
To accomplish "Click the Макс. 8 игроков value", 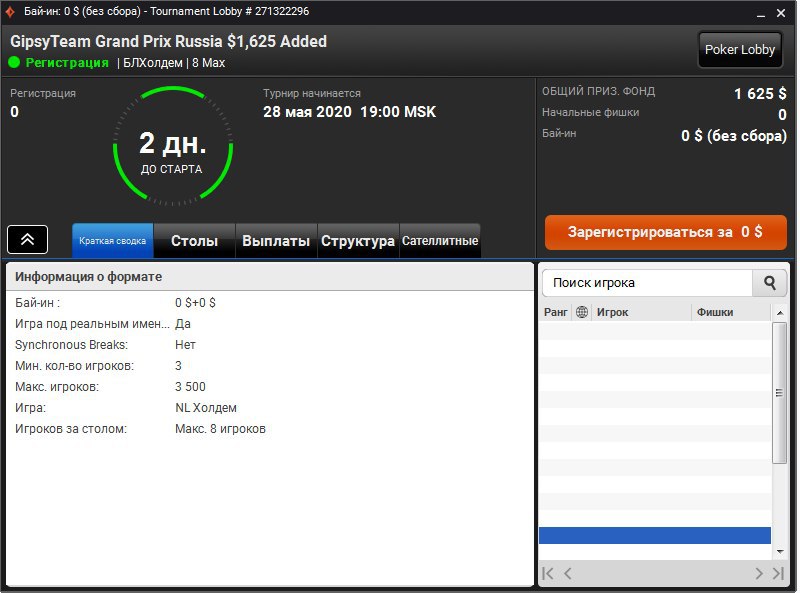I will tap(220, 429).
